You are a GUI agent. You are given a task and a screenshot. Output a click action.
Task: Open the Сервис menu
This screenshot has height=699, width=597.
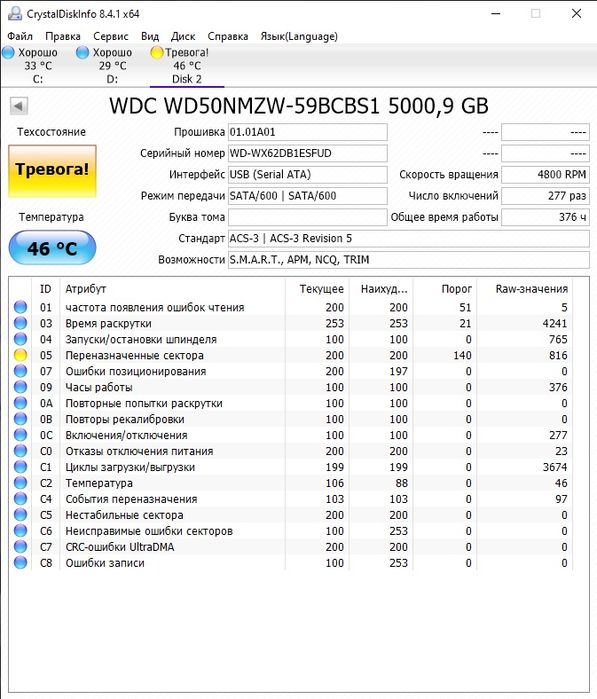pyautogui.click(x=111, y=36)
